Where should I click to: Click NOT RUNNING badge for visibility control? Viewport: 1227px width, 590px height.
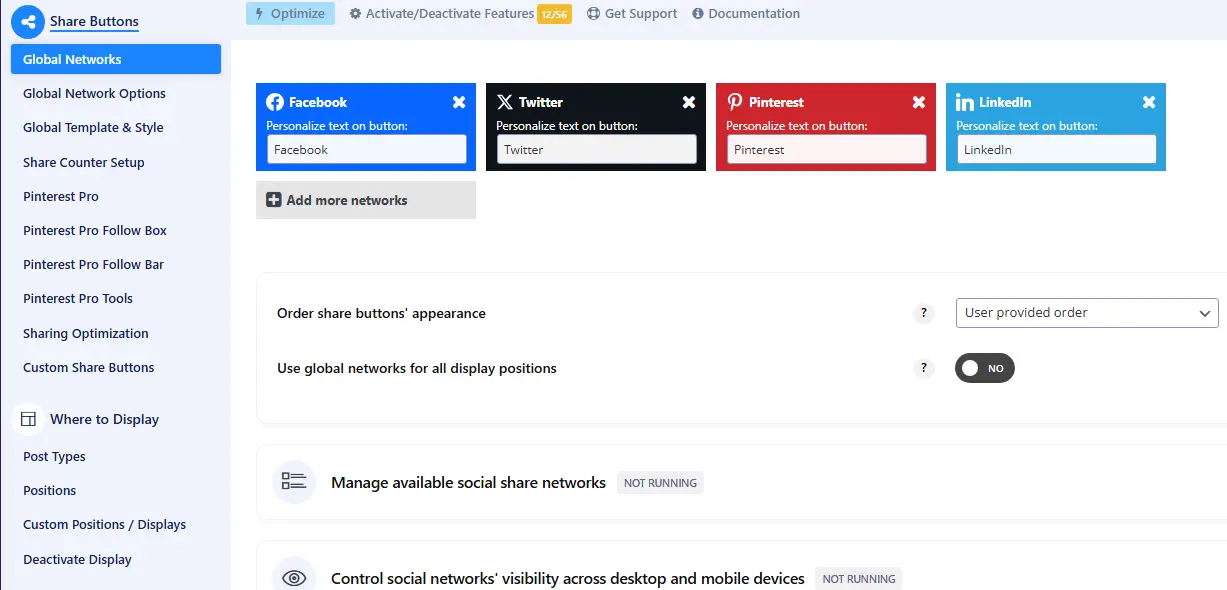(x=859, y=578)
